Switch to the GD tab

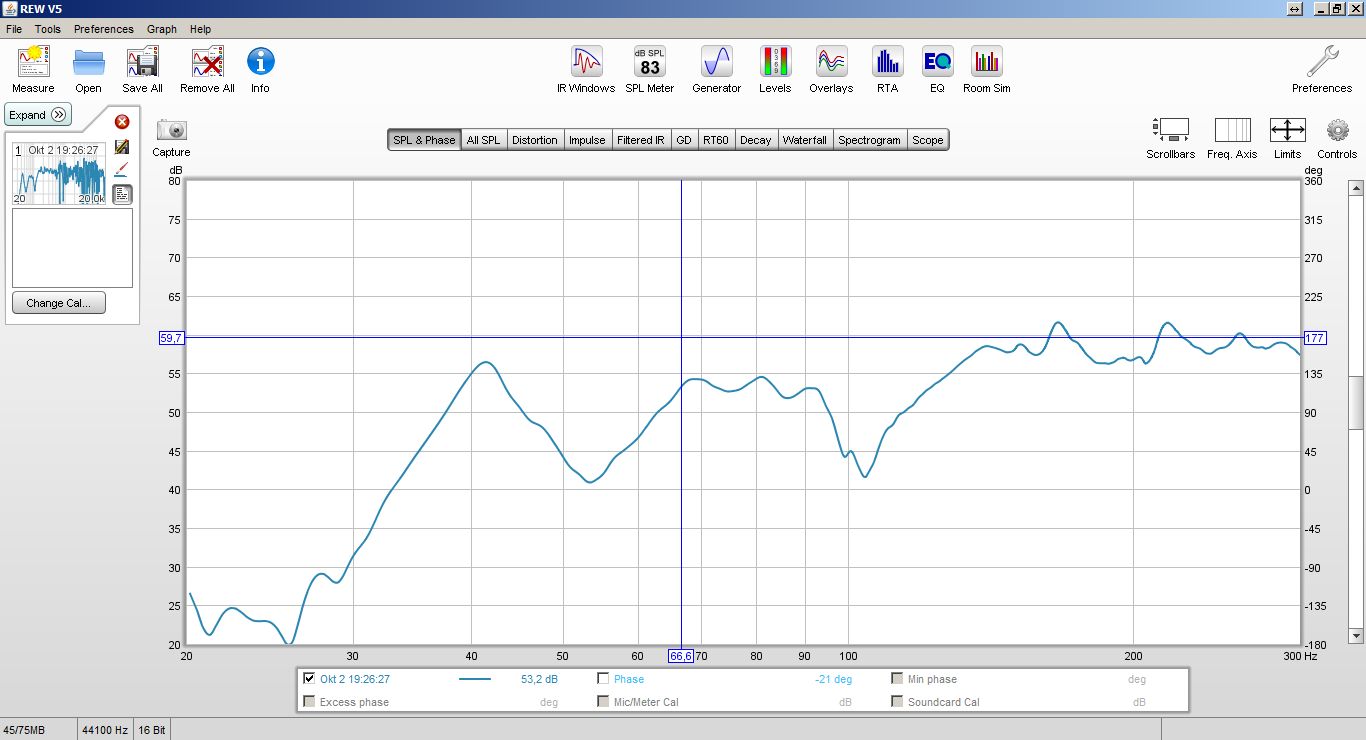[684, 140]
